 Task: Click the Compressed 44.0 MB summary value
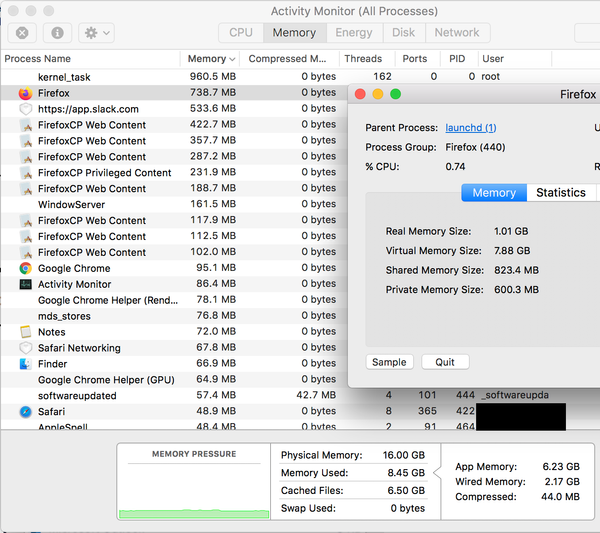560,497
